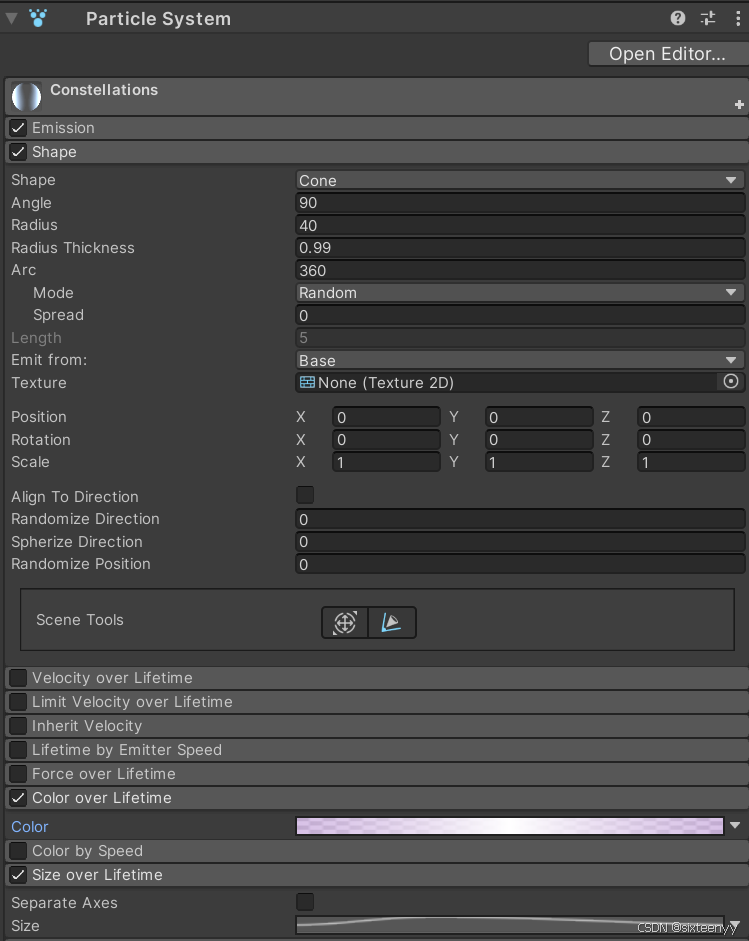Click the plus icon to show modules
The image size is (749, 941).
point(739,104)
